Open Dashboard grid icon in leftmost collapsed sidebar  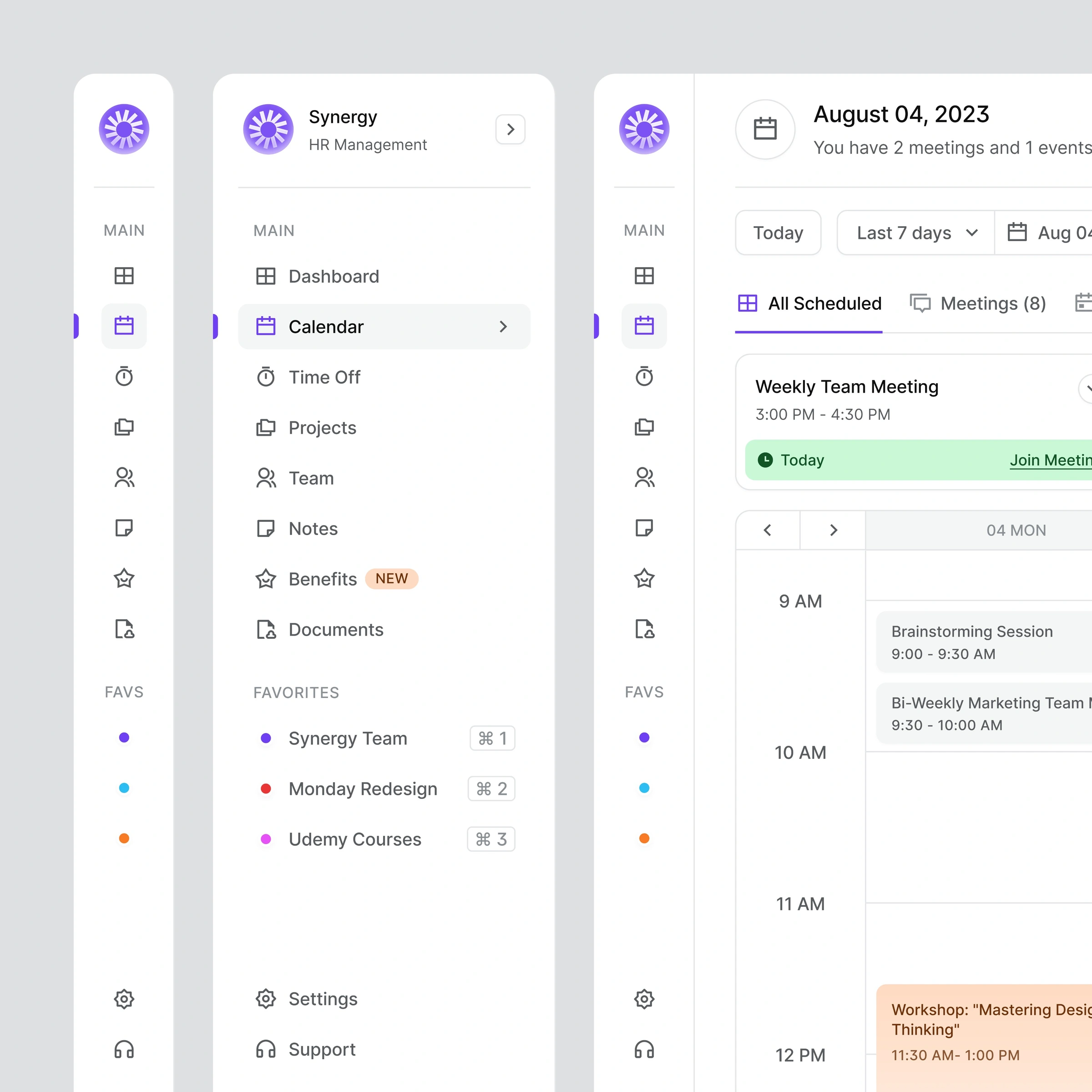click(x=124, y=276)
